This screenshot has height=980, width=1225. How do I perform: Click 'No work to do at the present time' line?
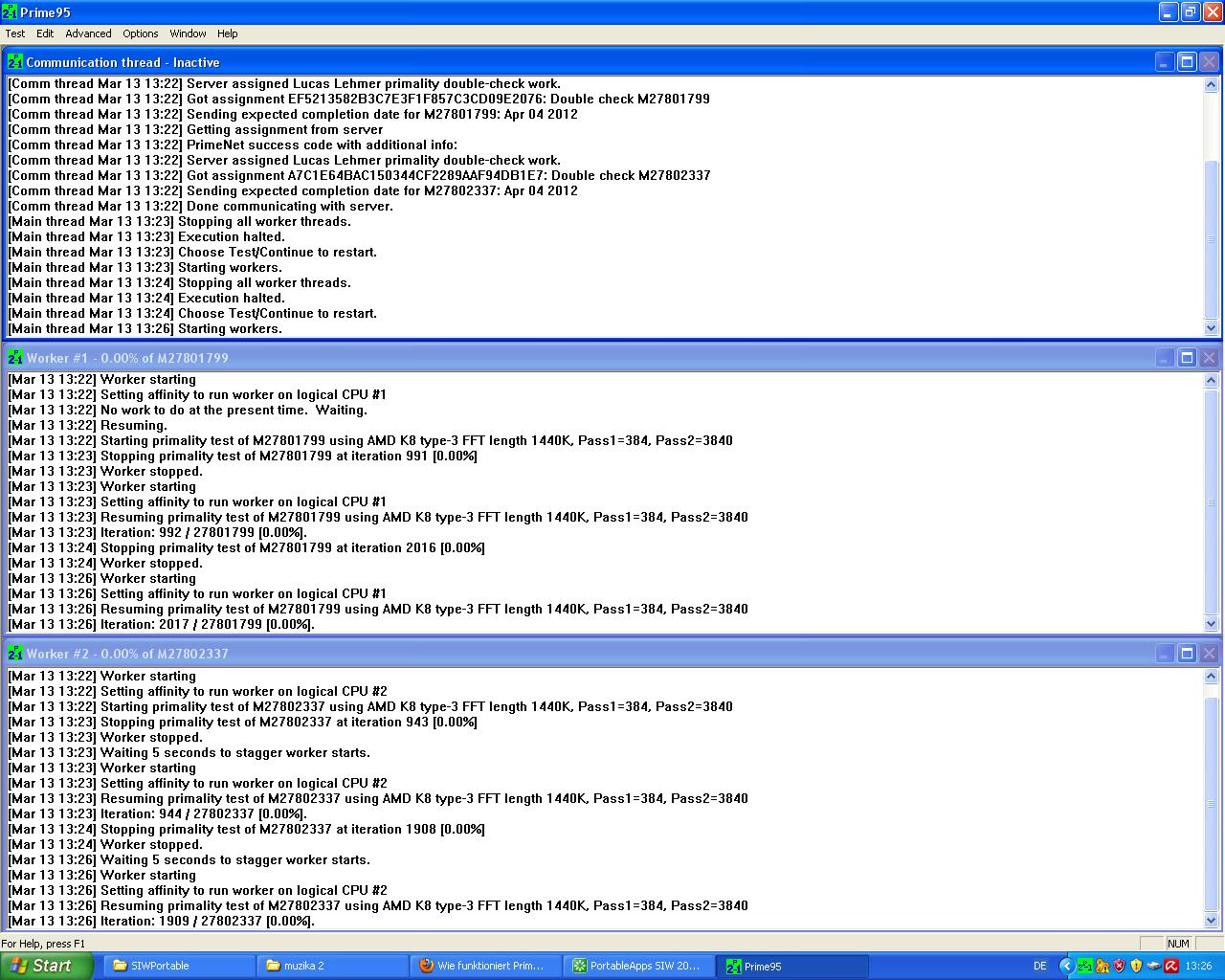pos(188,410)
